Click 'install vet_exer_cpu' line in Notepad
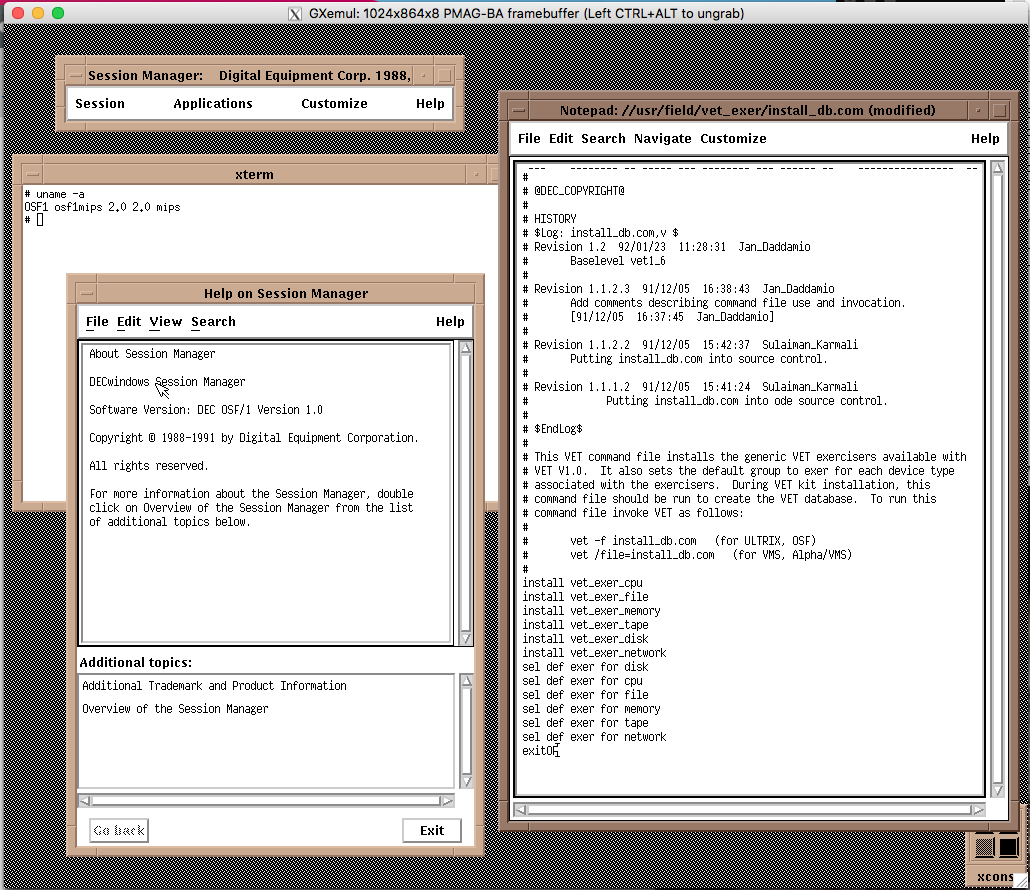The image size is (1030, 890). [583, 583]
